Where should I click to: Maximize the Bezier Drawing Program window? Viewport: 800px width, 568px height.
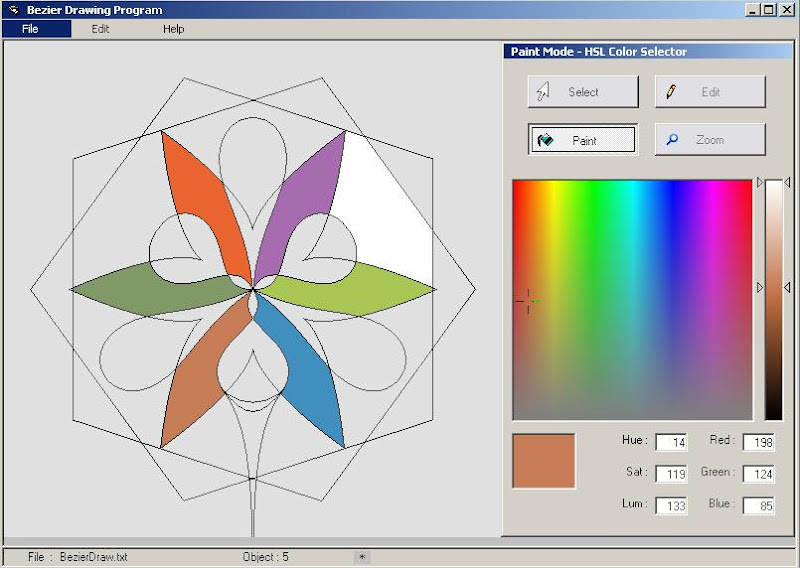tap(768, 9)
